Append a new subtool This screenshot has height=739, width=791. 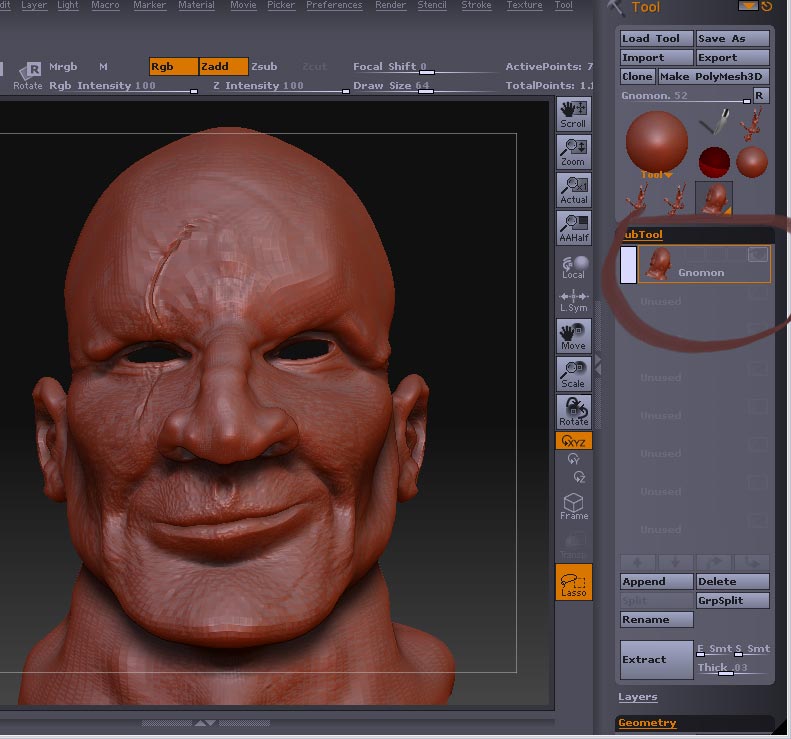(656, 581)
